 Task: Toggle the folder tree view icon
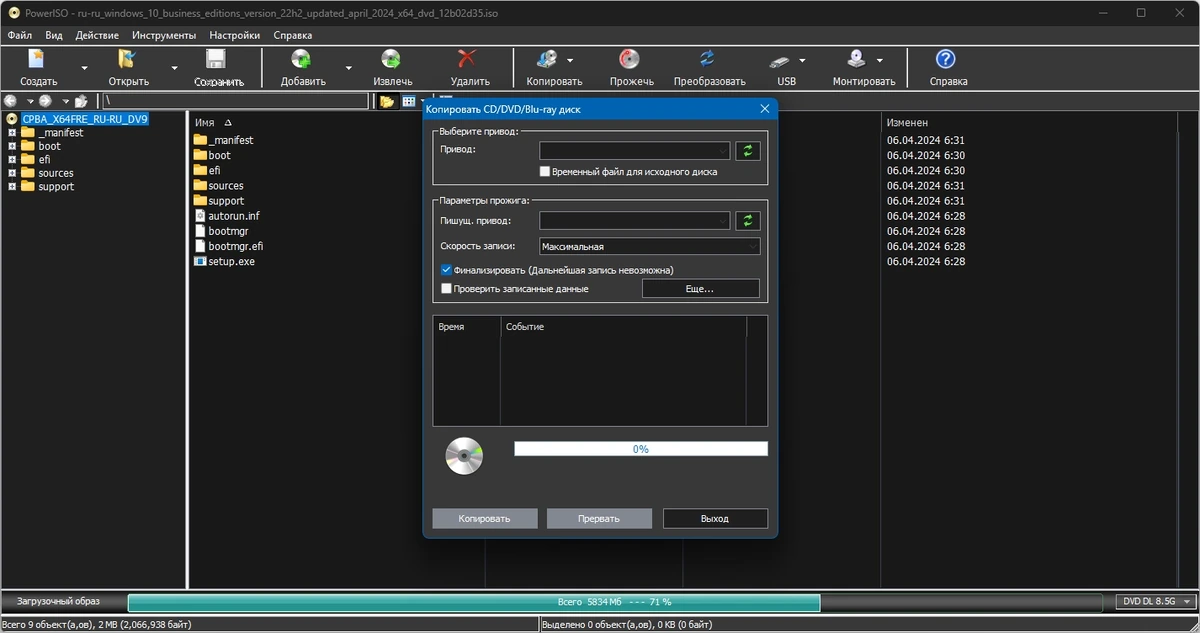(x=387, y=101)
